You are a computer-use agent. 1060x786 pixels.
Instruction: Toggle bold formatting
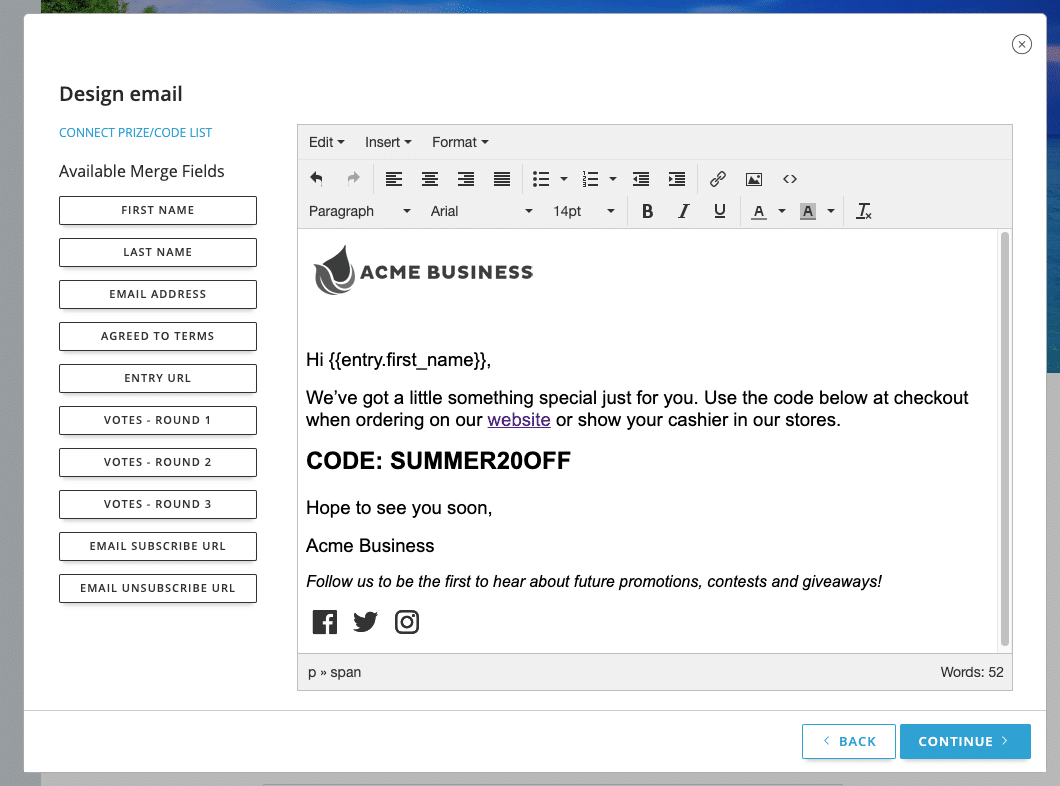coord(647,211)
